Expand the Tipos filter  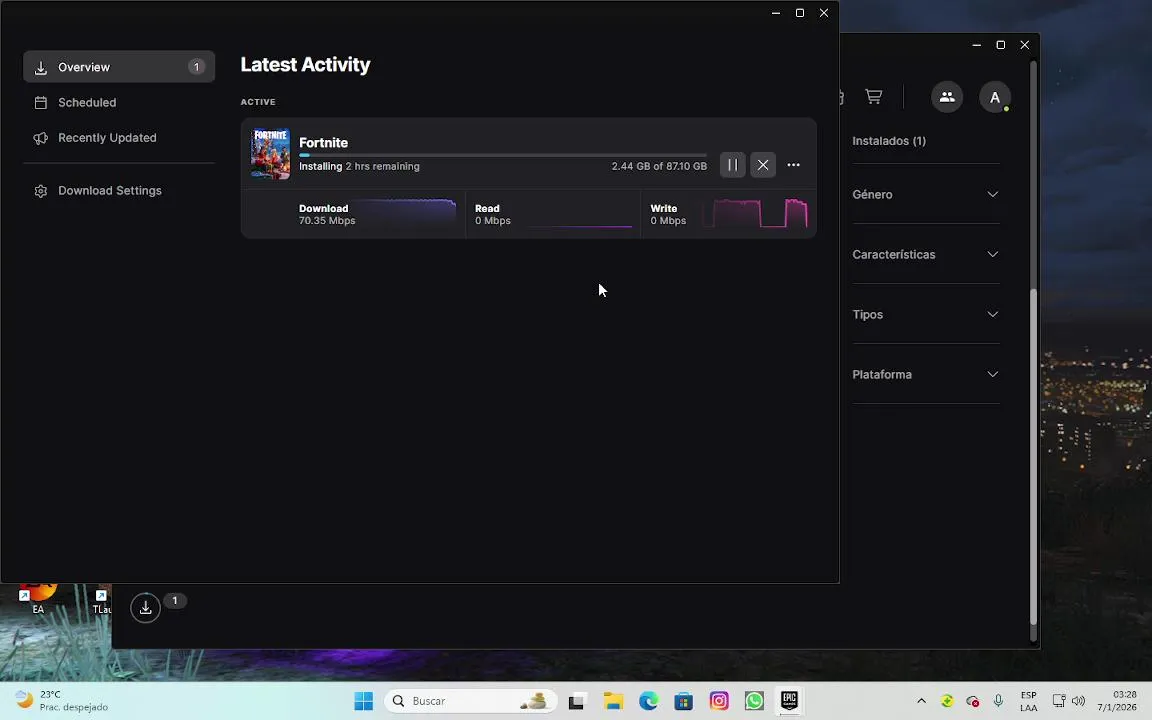pyautogui.click(x=926, y=314)
